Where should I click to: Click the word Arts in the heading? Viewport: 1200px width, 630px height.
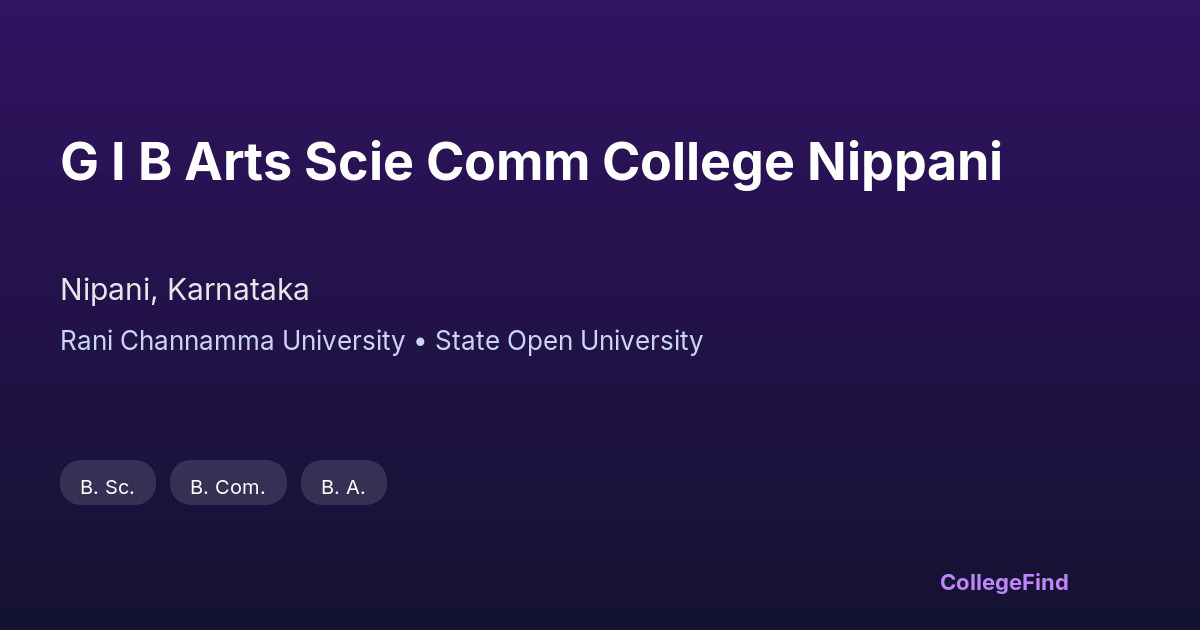pos(238,163)
